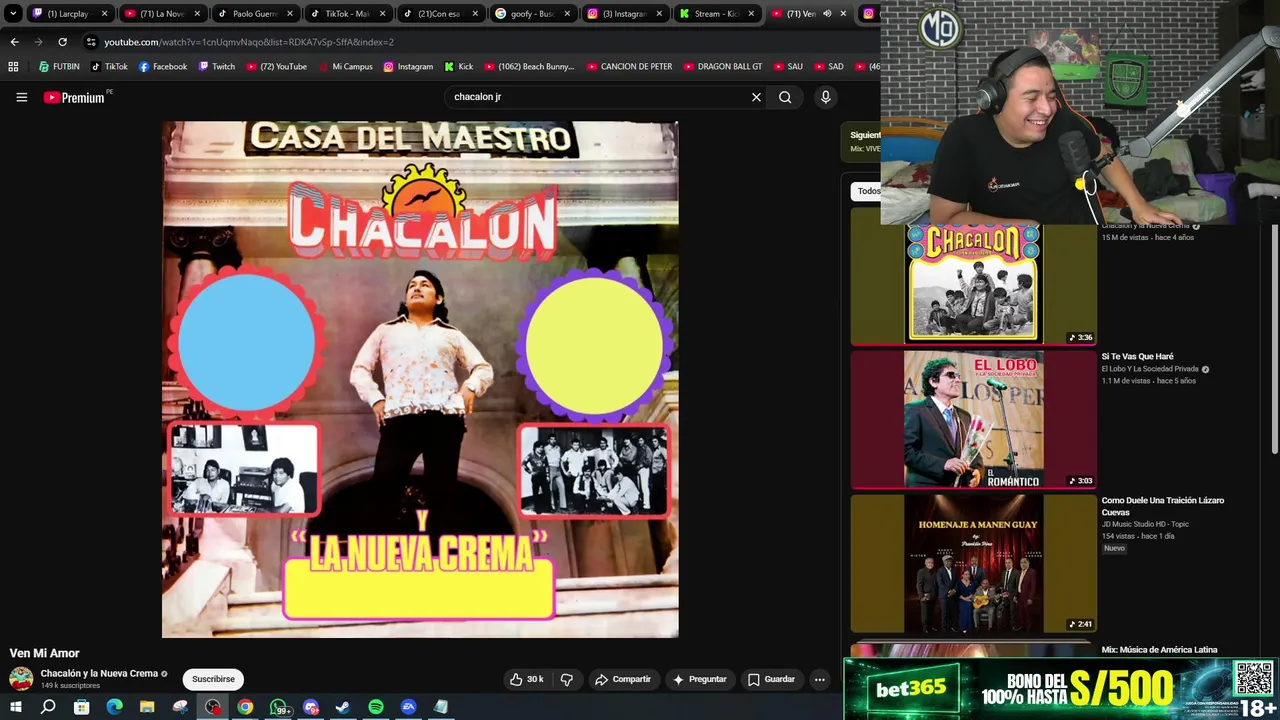Switch to the Larcplay Twitch tab
This screenshot has height=720, width=1280.
69,14
